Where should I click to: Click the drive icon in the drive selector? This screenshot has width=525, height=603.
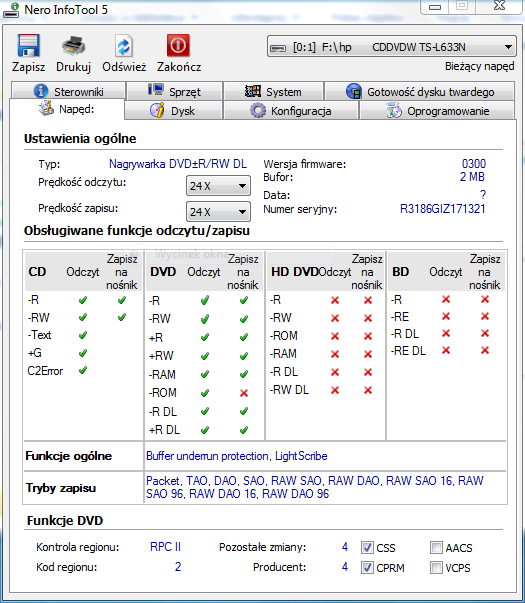pos(278,48)
